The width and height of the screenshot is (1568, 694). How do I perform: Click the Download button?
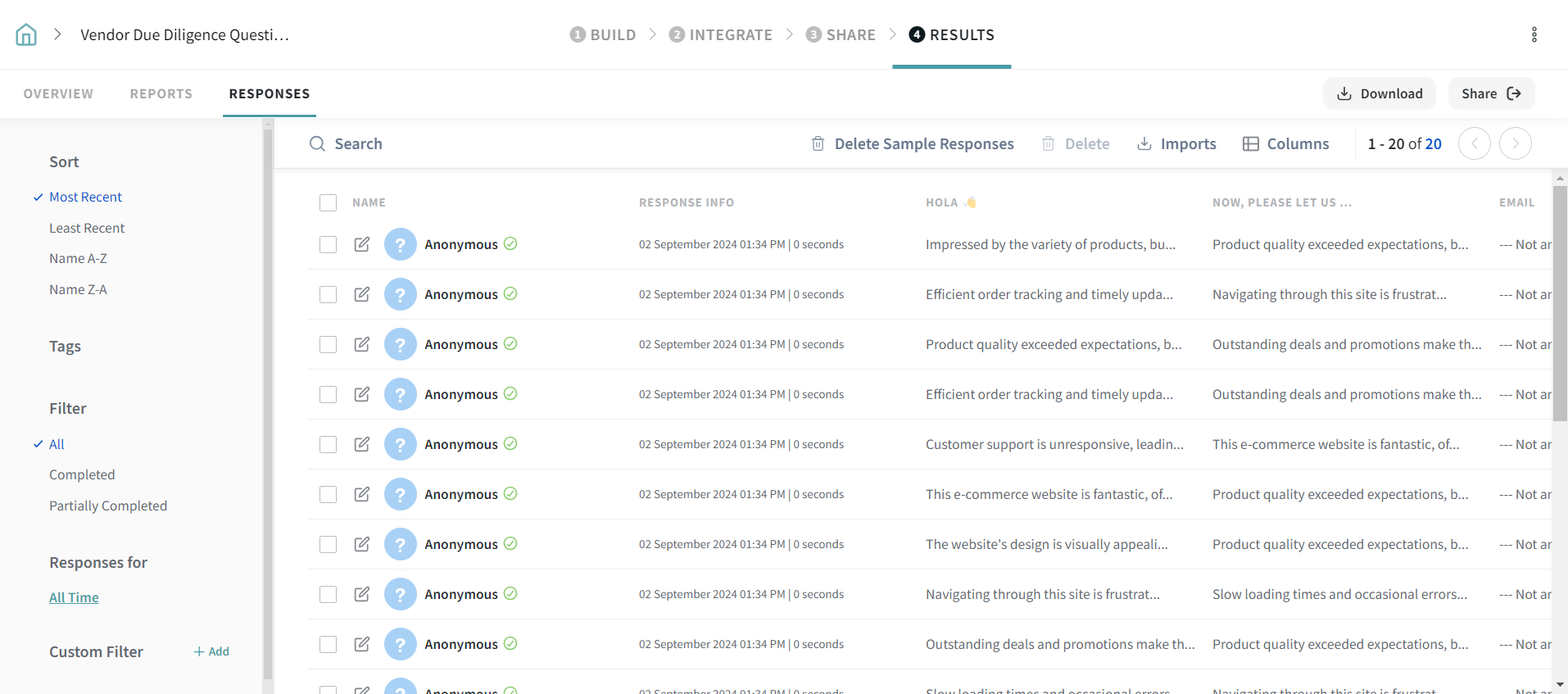tap(1379, 93)
